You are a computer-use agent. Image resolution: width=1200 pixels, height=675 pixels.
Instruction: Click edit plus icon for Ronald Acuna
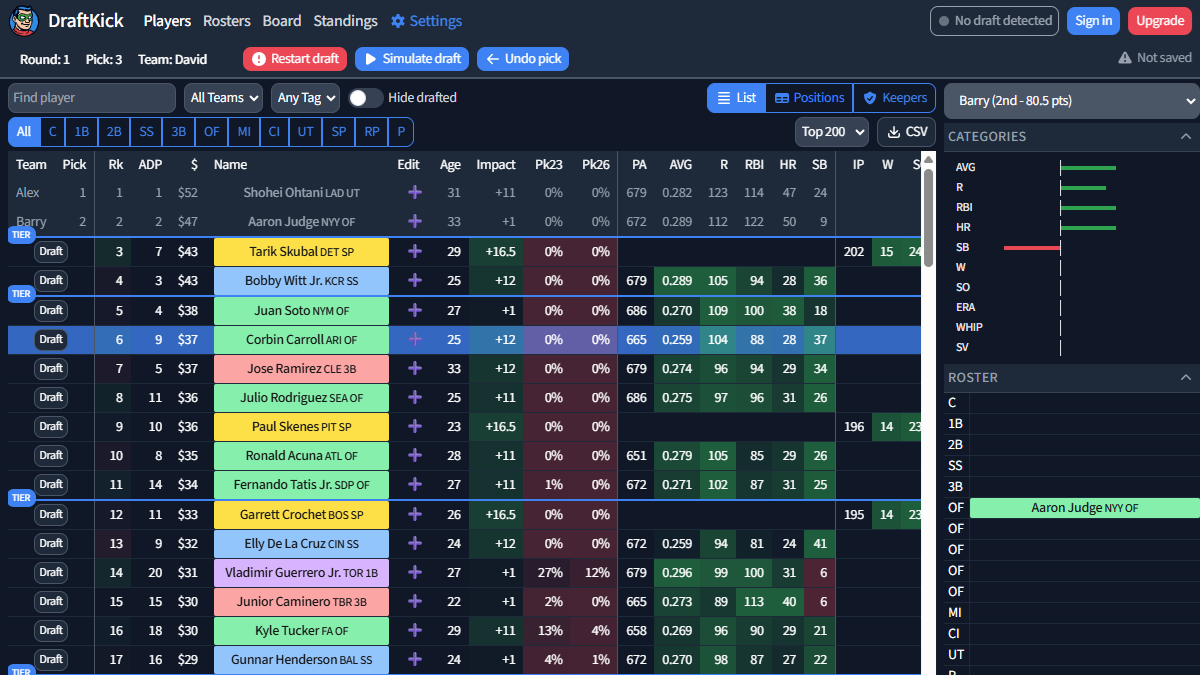(415, 455)
